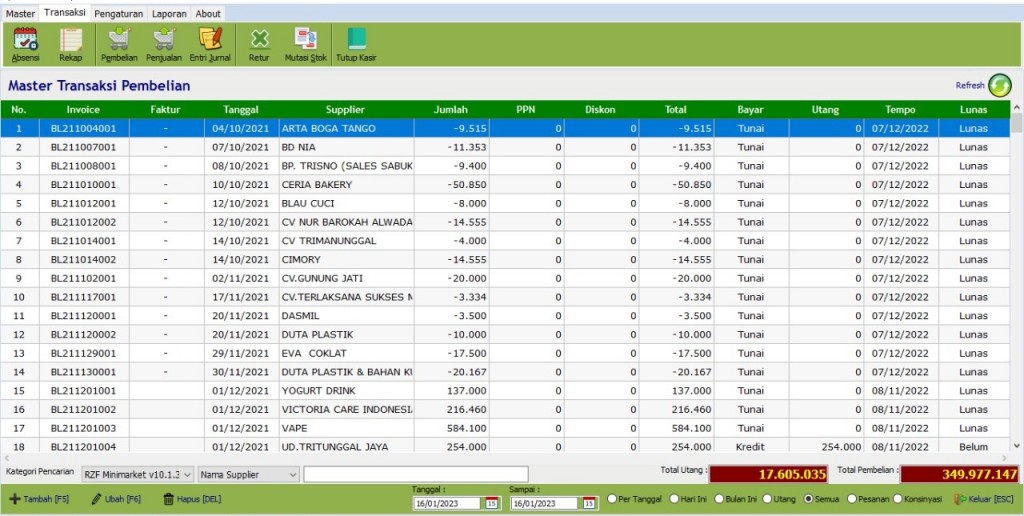Screen dimensions: 1024x516
Task: Switch to the Transaksi tab
Action: tap(65, 12)
